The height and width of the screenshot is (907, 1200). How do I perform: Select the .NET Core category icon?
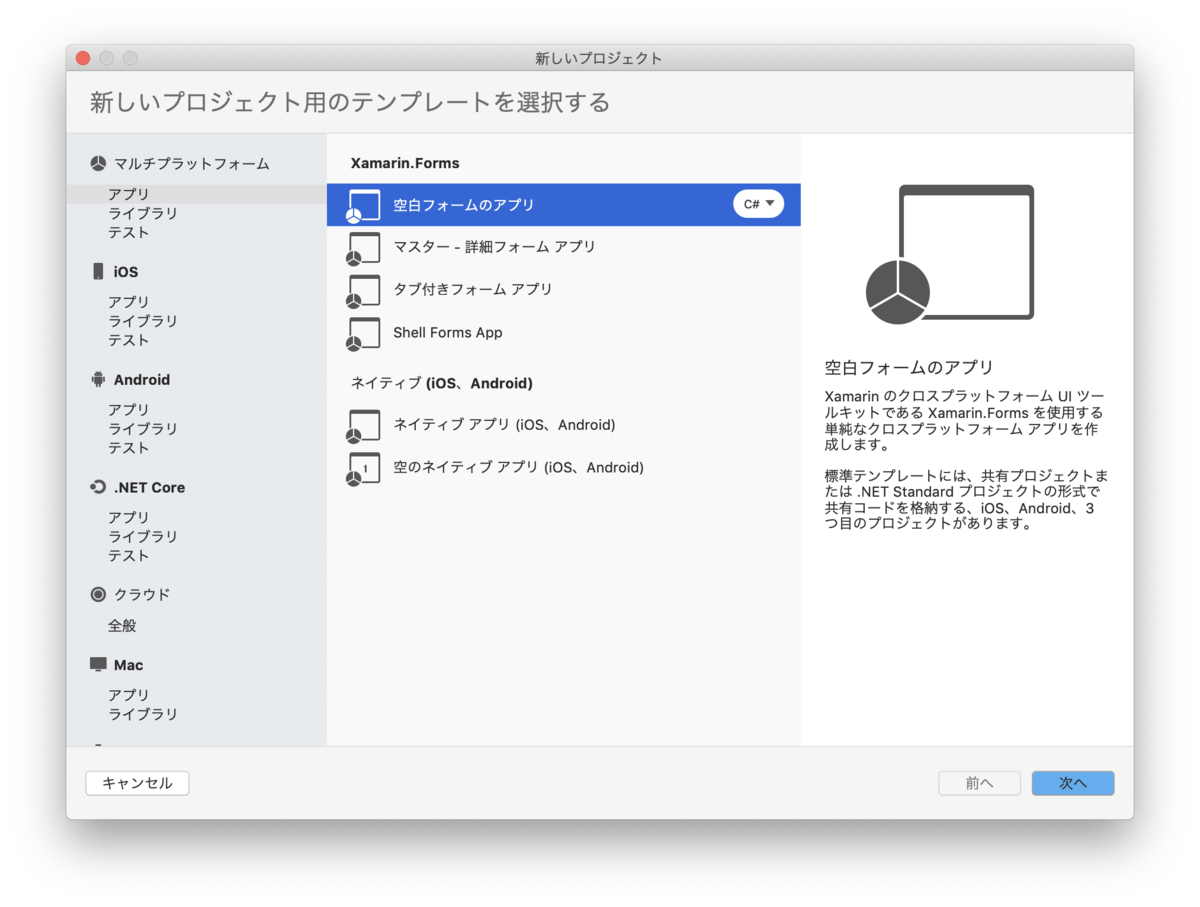pos(96,487)
